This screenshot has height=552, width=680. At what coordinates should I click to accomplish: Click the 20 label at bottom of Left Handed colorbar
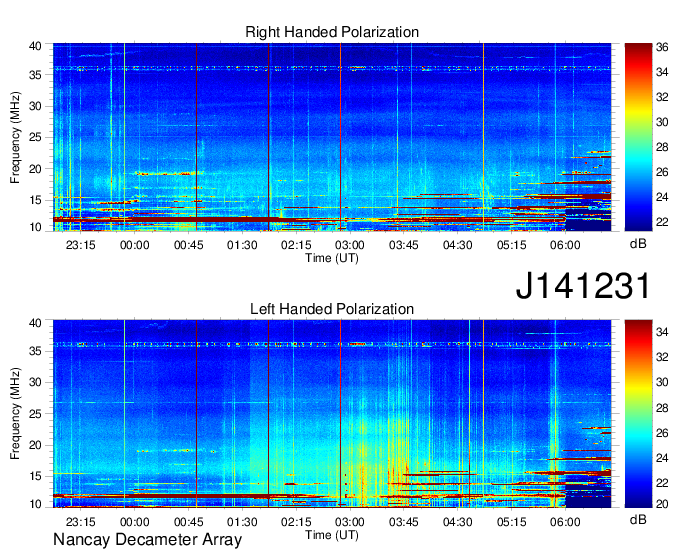(x=662, y=504)
